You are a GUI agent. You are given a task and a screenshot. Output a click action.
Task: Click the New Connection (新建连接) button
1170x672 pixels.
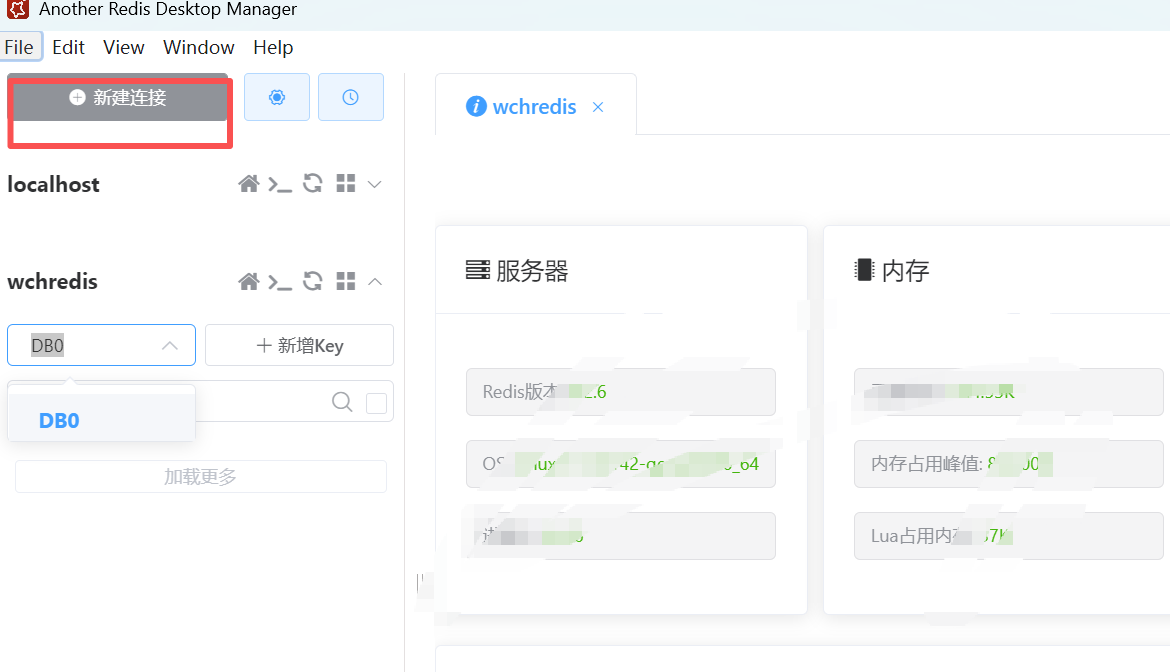[x=118, y=98]
